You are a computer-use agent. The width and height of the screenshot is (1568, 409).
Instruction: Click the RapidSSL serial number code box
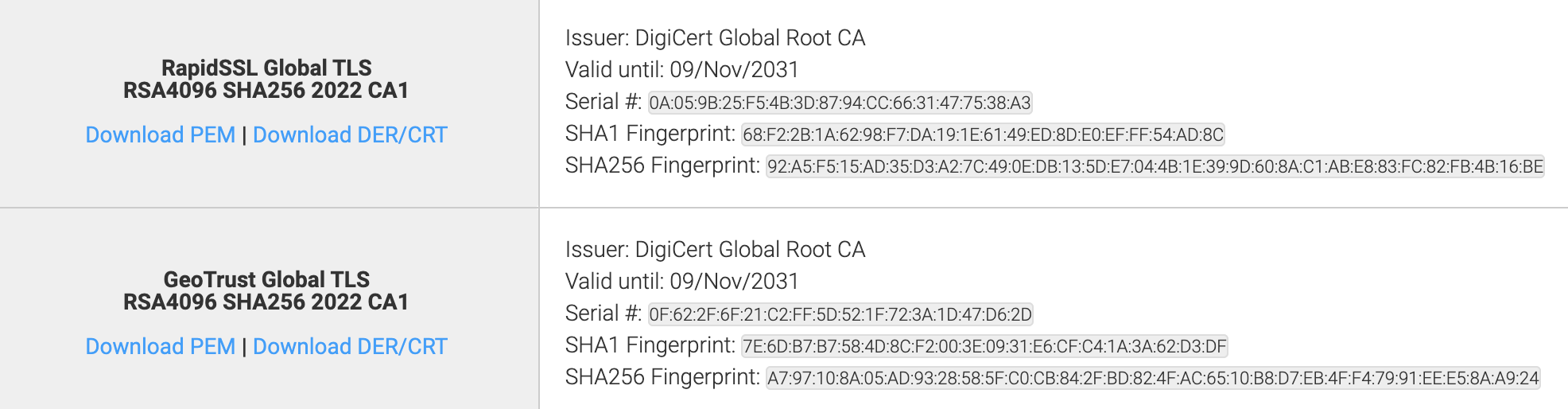tap(840, 103)
